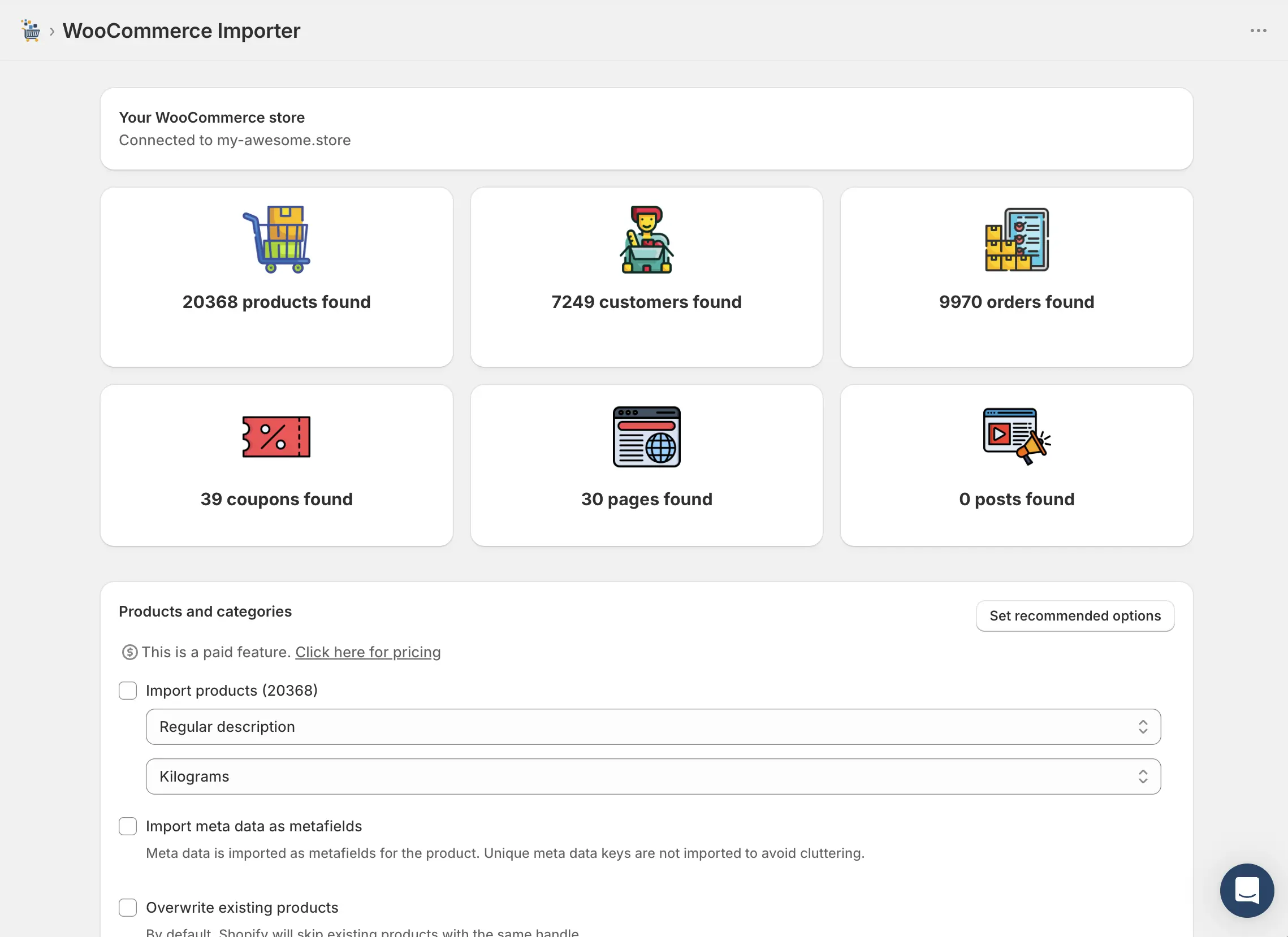Click the 9970 orders found text

pos(1017,302)
